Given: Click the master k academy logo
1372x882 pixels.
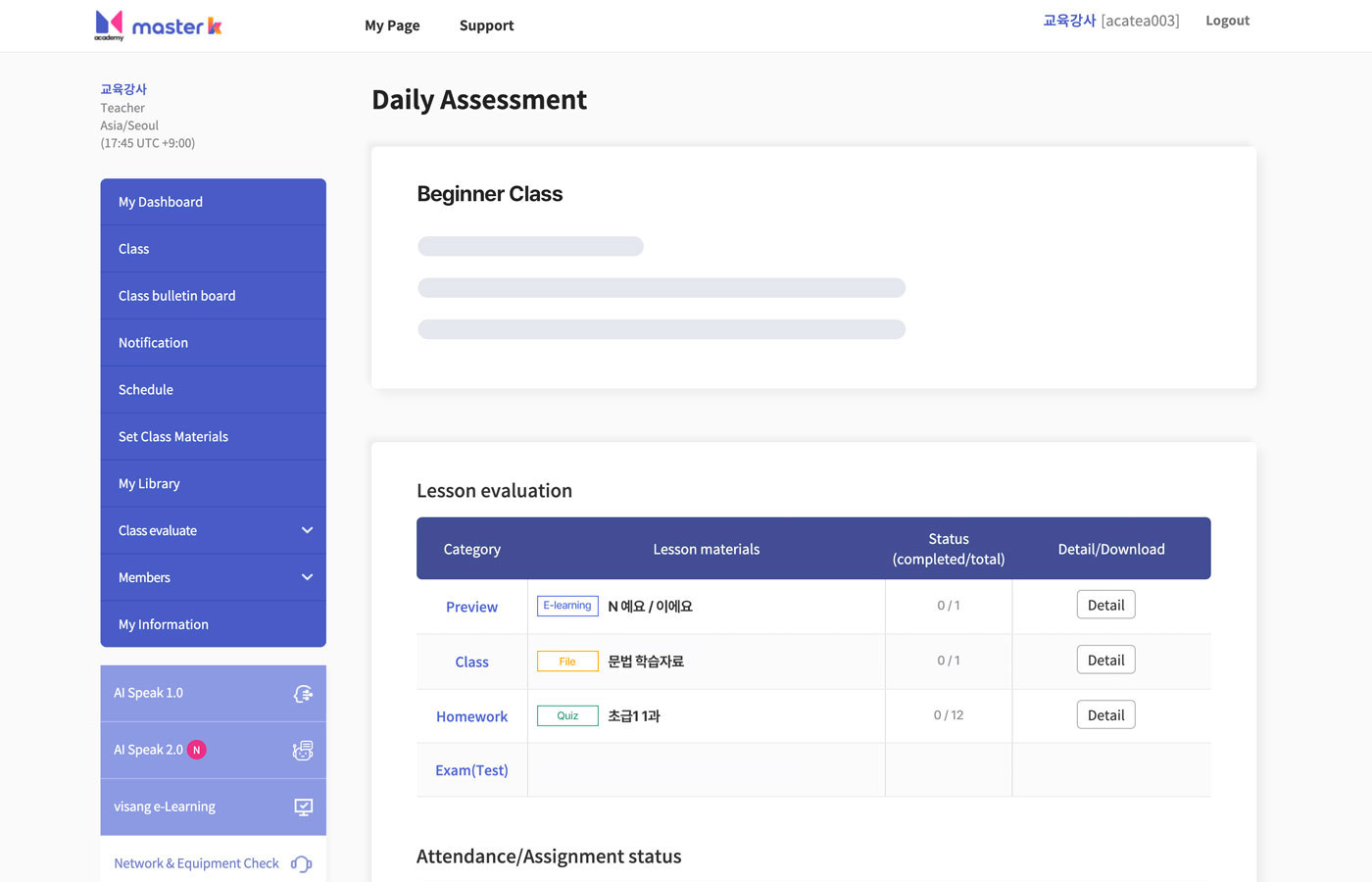Looking at the screenshot, I should point(158,25).
